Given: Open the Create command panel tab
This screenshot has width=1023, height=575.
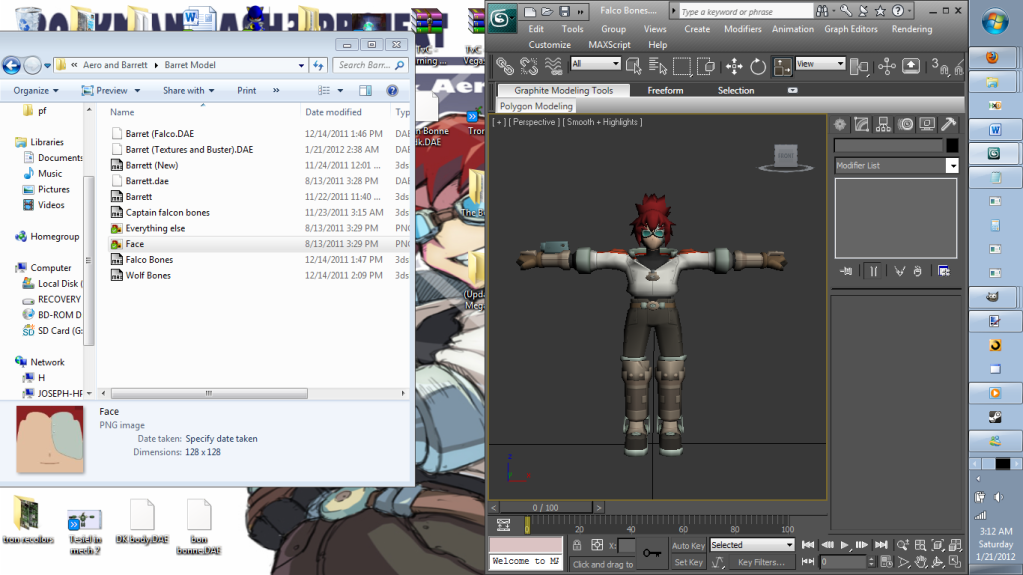Looking at the screenshot, I should pos(840,124).
